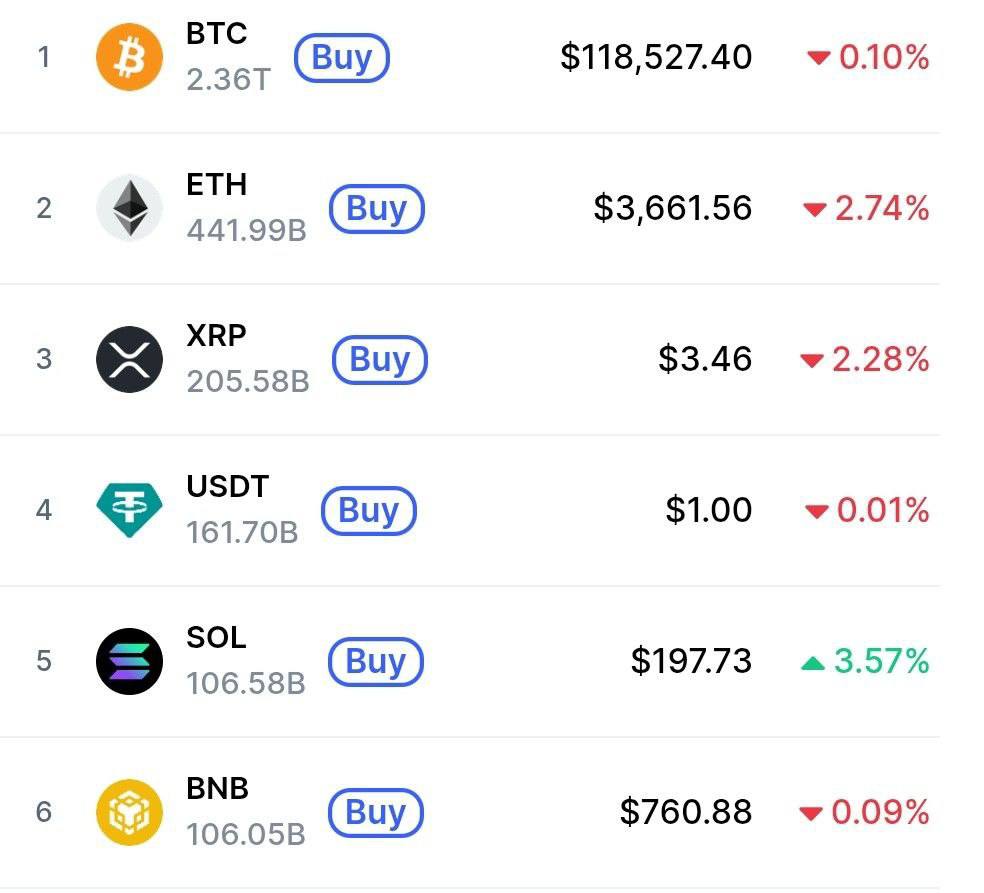984x893 pixels.
Task: Select the Buy button for SOL
Action: click(x=376, y=661)
